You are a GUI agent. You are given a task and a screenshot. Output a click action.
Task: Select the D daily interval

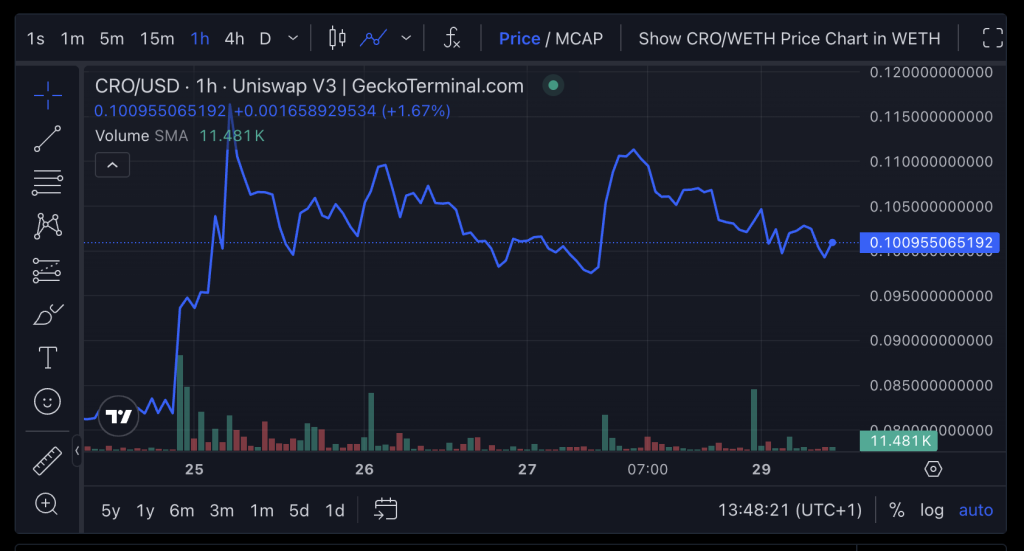tap(265, 39)
